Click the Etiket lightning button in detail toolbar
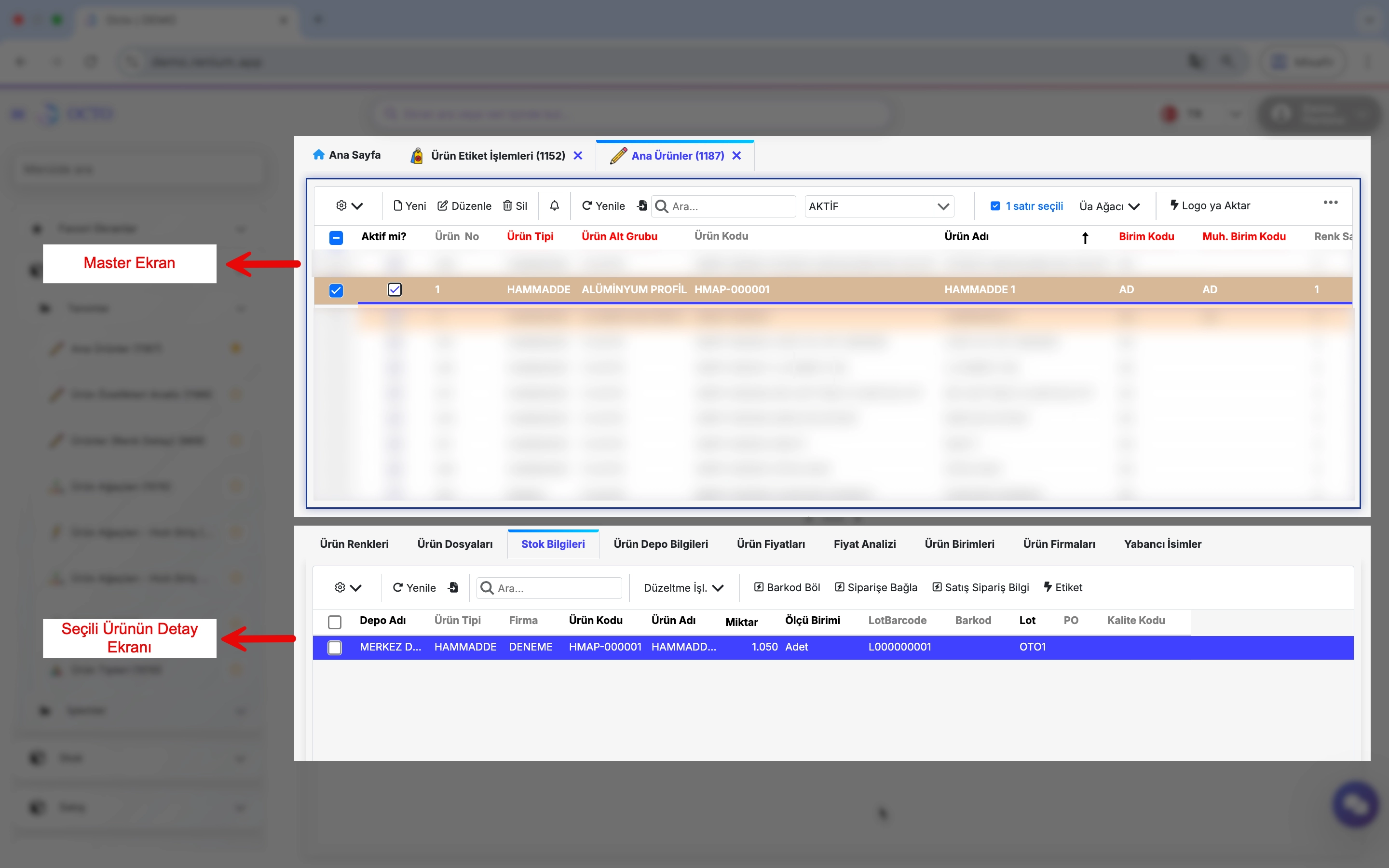This screenshot has height=868, width=1389. pyautogui.click(x=1062, y=587)
